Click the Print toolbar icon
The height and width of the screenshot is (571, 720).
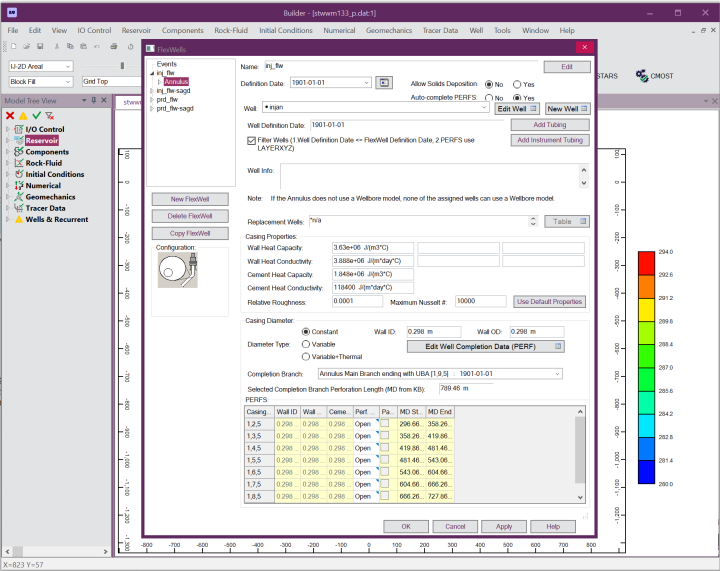tap(114, 46)
